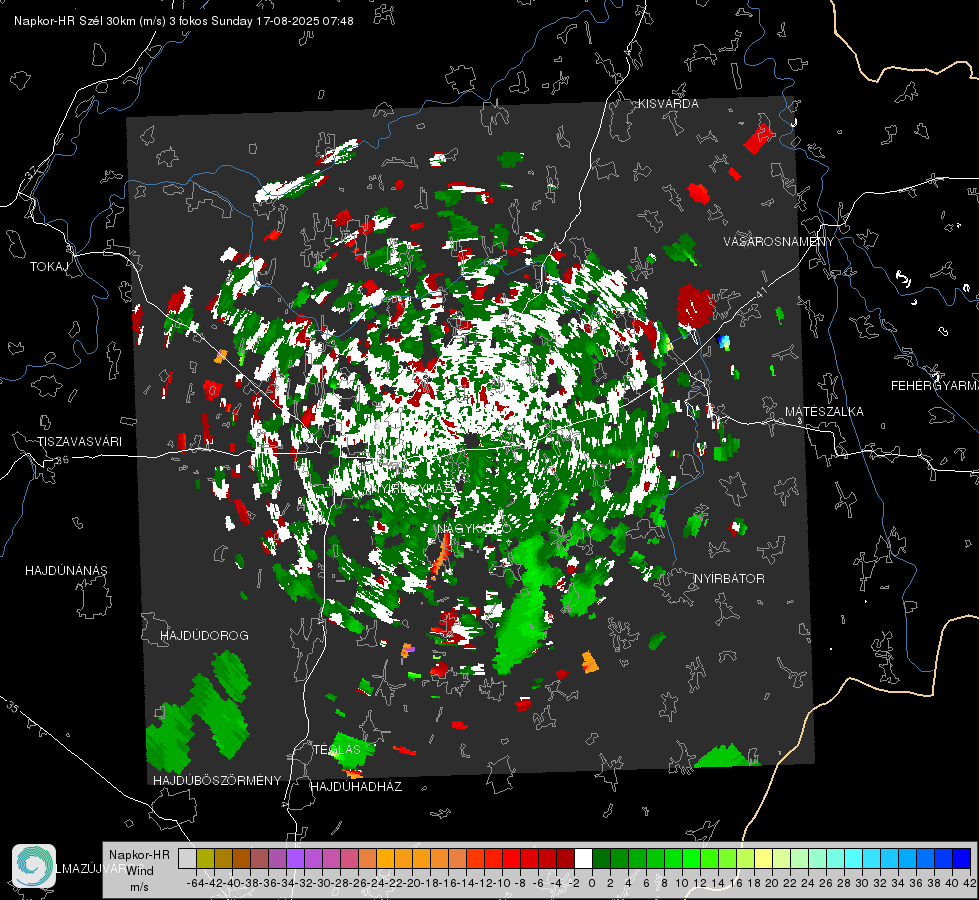Select road number 41 near Vásárosnamény

click(760, 292)
